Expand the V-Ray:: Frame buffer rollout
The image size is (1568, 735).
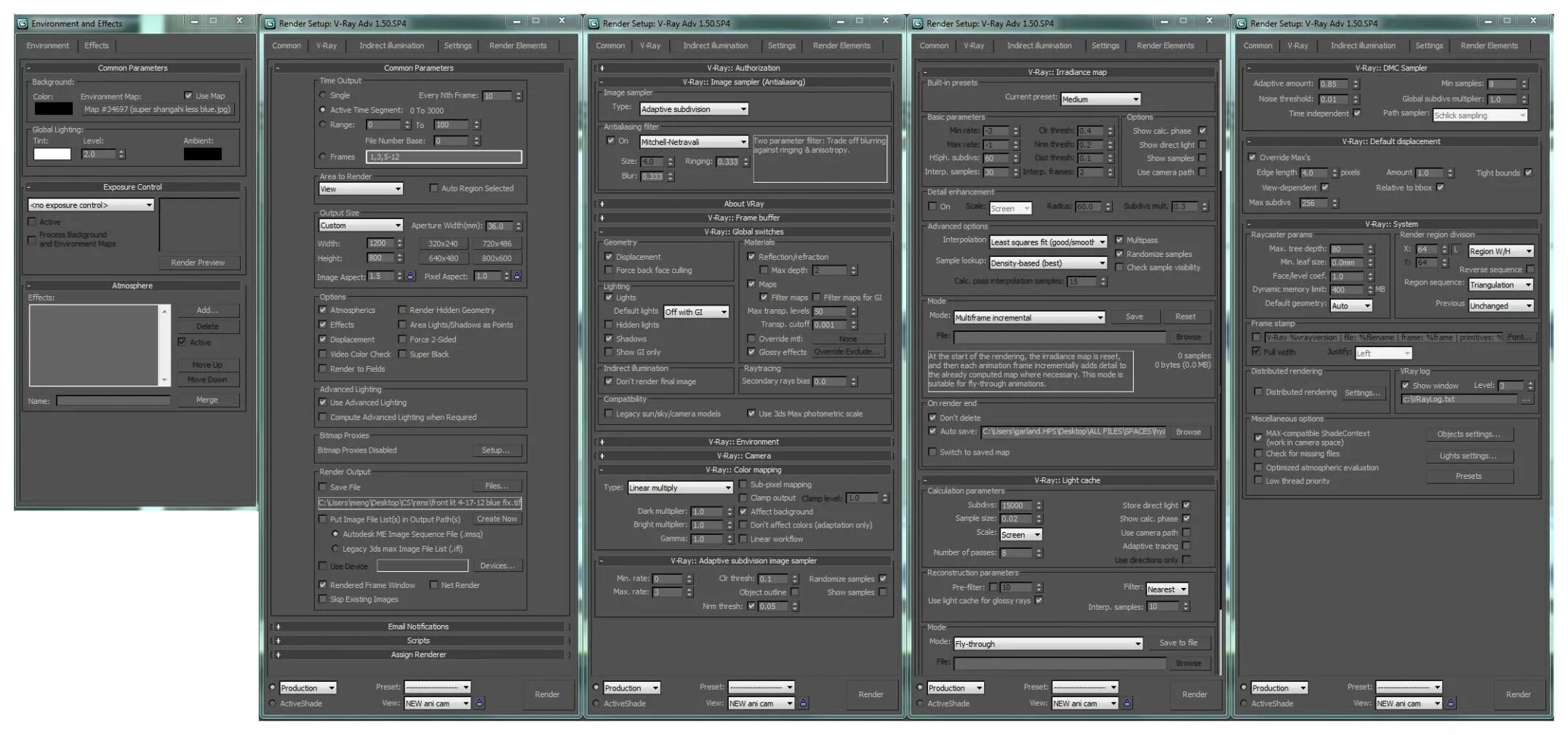pos(743,218)
